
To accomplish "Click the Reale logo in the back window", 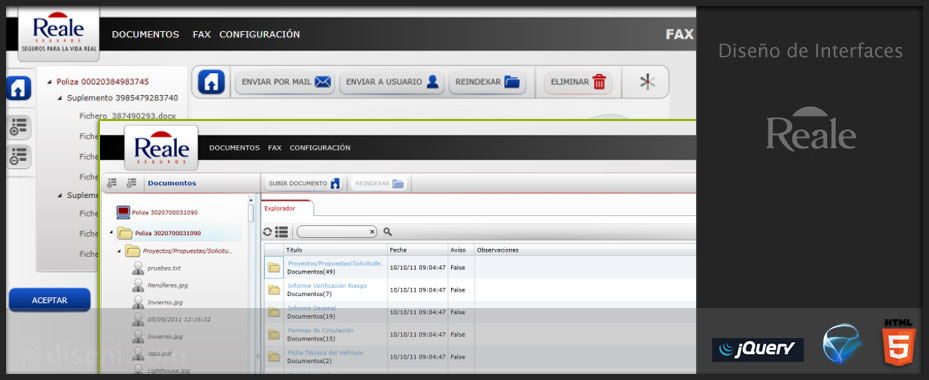I will click(59, 33).
